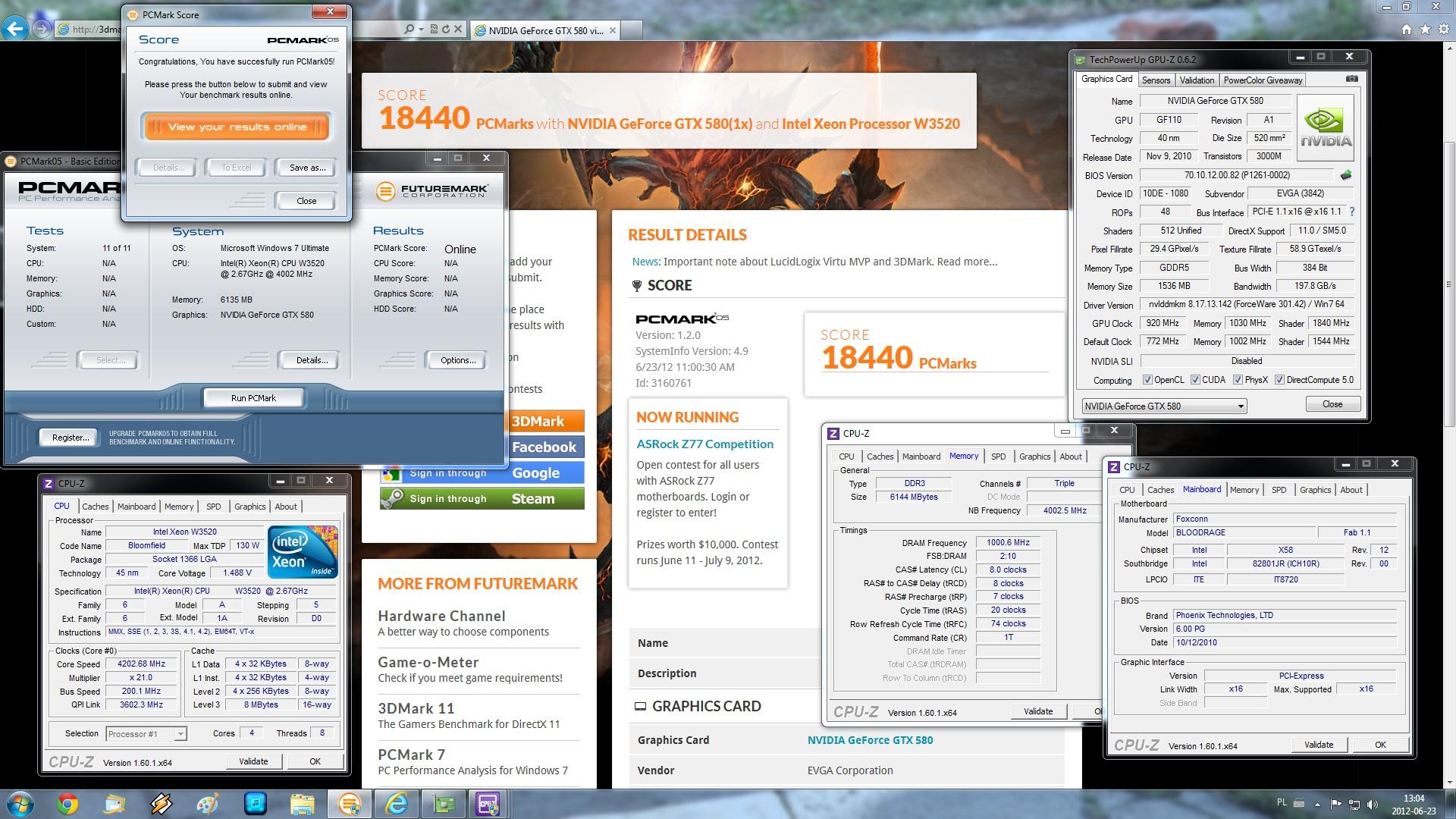The height and width of the screenshot is (819, 1456).
Task: Toggle OpenCL checkbox in GPU-Z
Action: coord(1147,380)
